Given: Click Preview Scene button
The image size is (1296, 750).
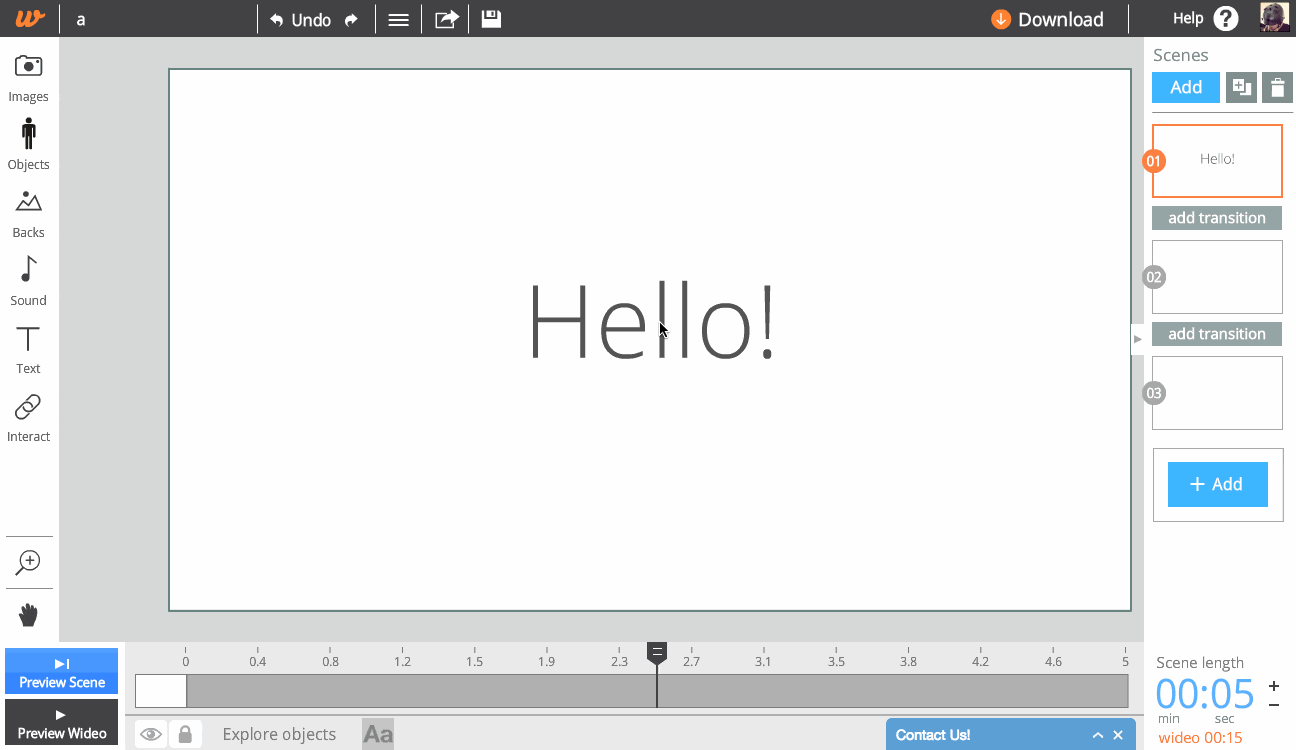Looking at the screenshot, I should coord(62,671).
